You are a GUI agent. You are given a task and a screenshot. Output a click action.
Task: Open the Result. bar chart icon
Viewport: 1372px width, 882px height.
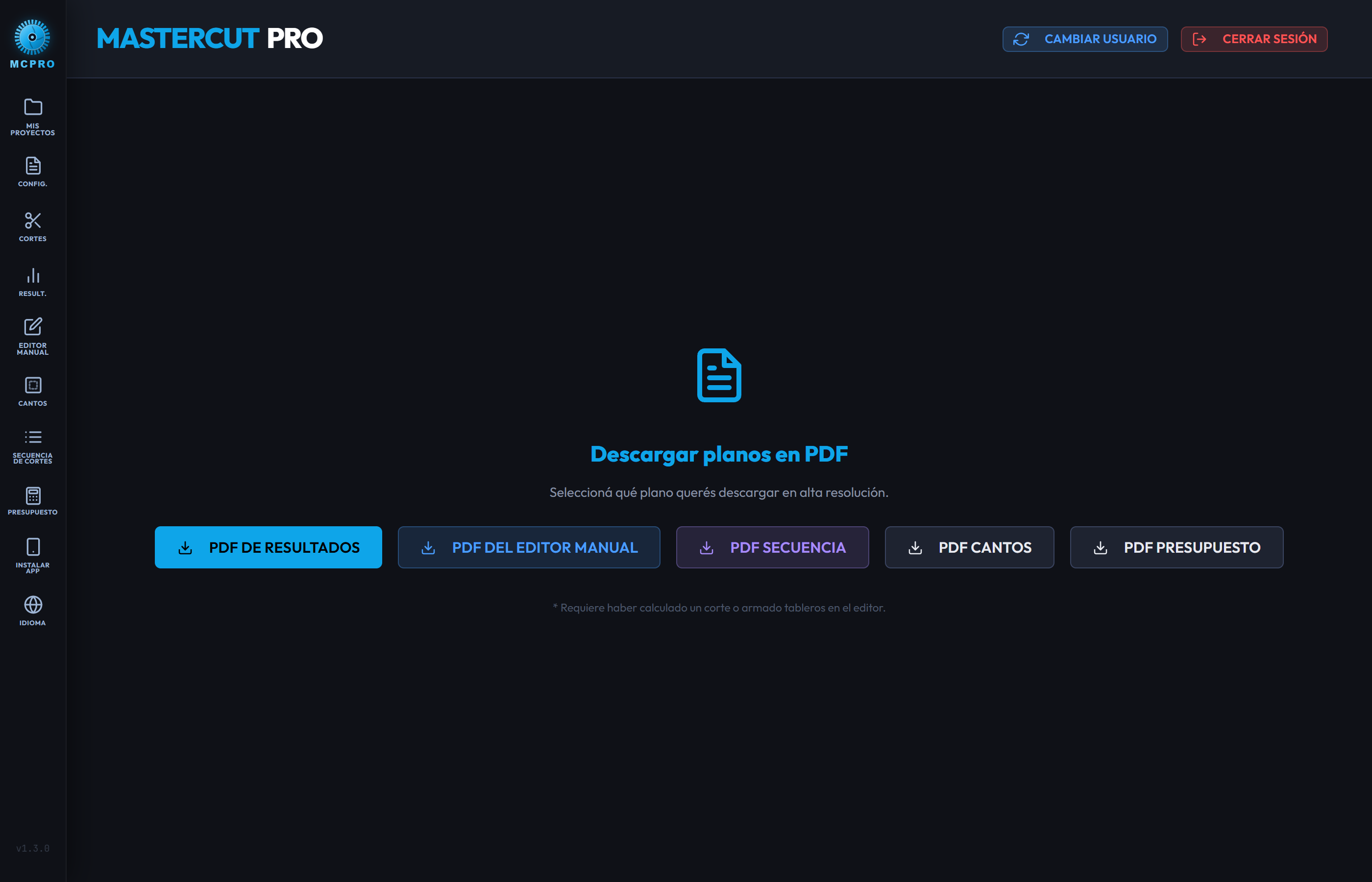[33, 275]
